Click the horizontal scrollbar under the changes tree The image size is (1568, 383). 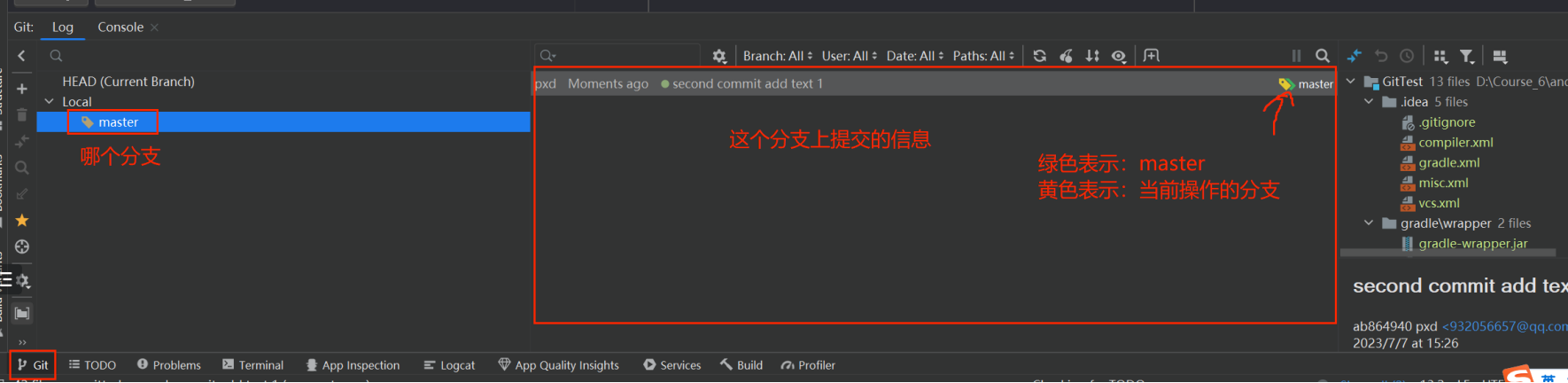[1448, 253]
